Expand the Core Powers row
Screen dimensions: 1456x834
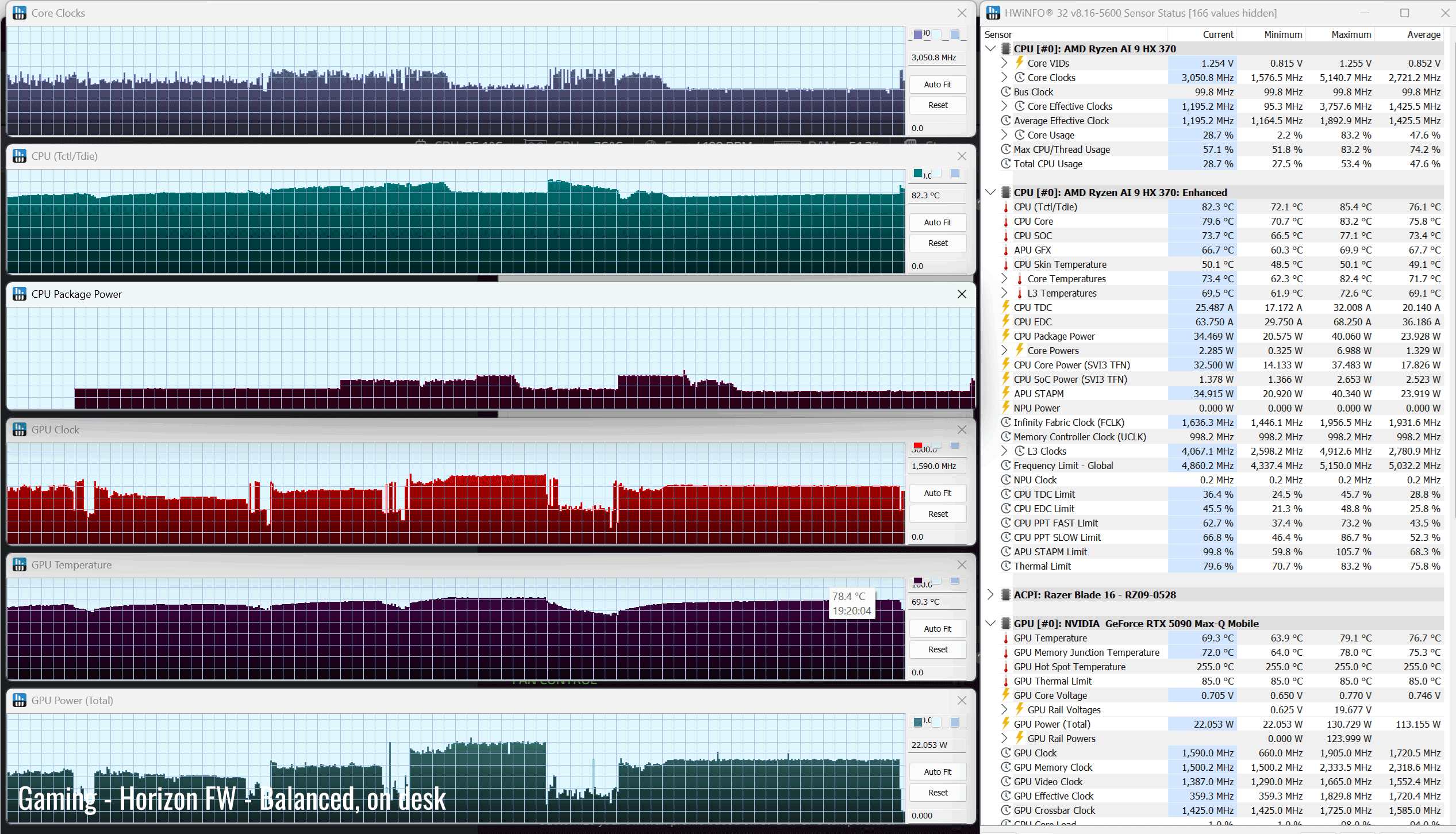tap(1004, 351)
